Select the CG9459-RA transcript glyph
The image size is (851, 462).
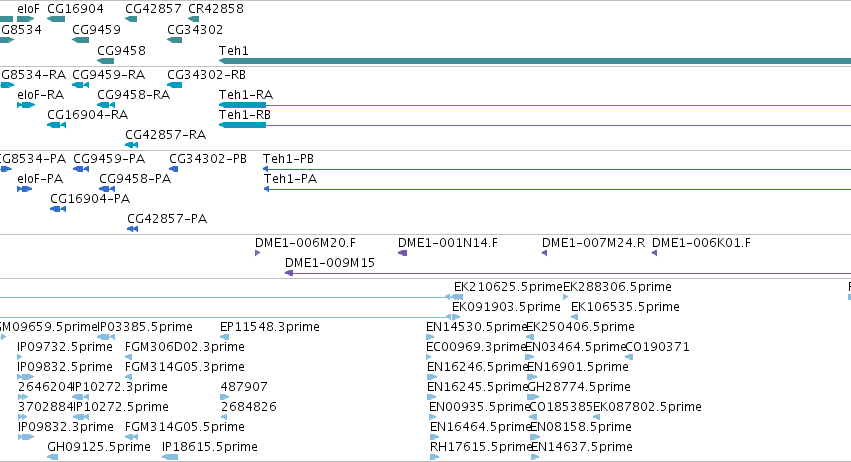(x=80, y=85)
